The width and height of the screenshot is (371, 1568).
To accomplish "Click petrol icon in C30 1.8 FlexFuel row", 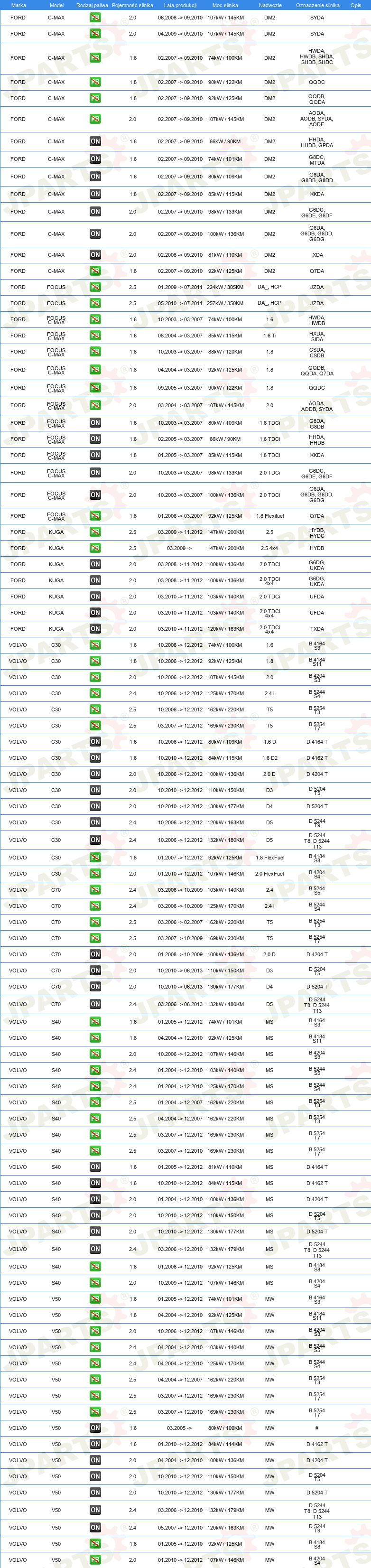I will pyautogui.click(x=95, y=858).
